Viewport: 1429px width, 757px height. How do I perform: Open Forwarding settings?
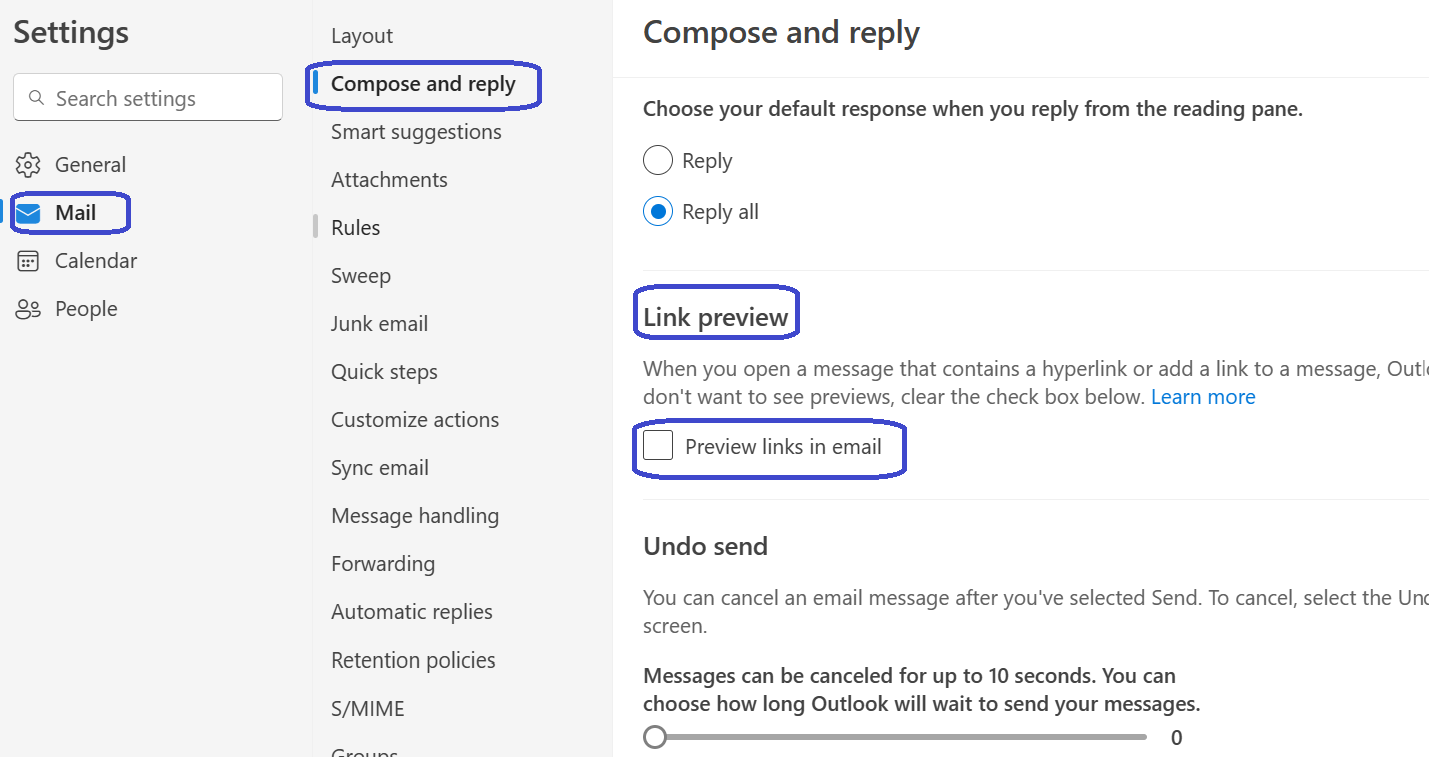point(383,563)
